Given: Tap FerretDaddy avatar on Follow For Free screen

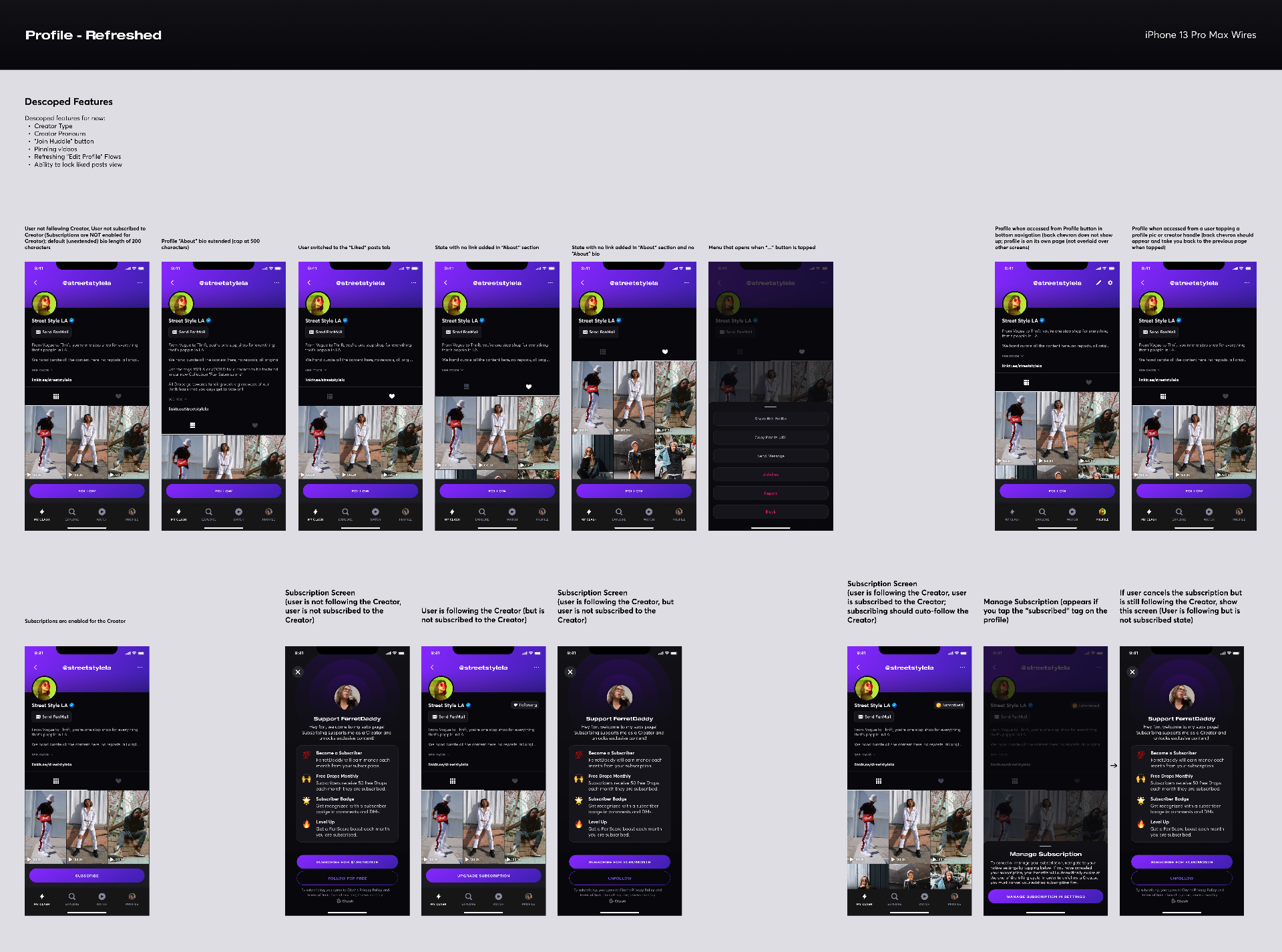Looking at the screenshot, I should (x=347, y=697).
